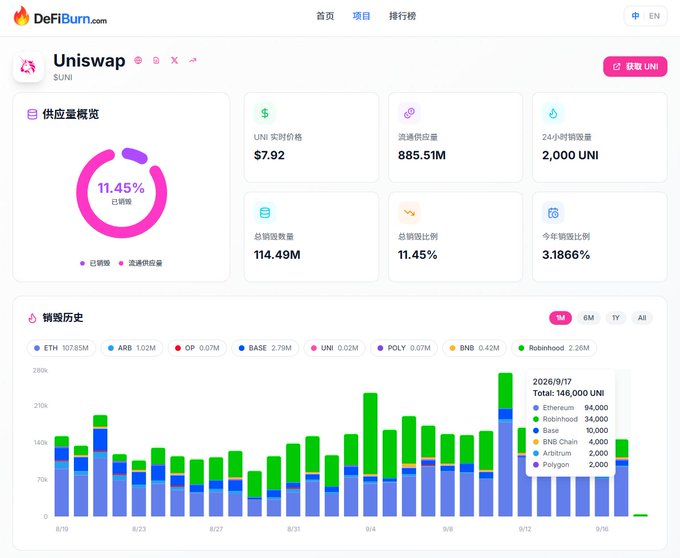Viewport: 680px width, 558px height.
Task: Click the yearly burn calendar icon
Action: 553,213
